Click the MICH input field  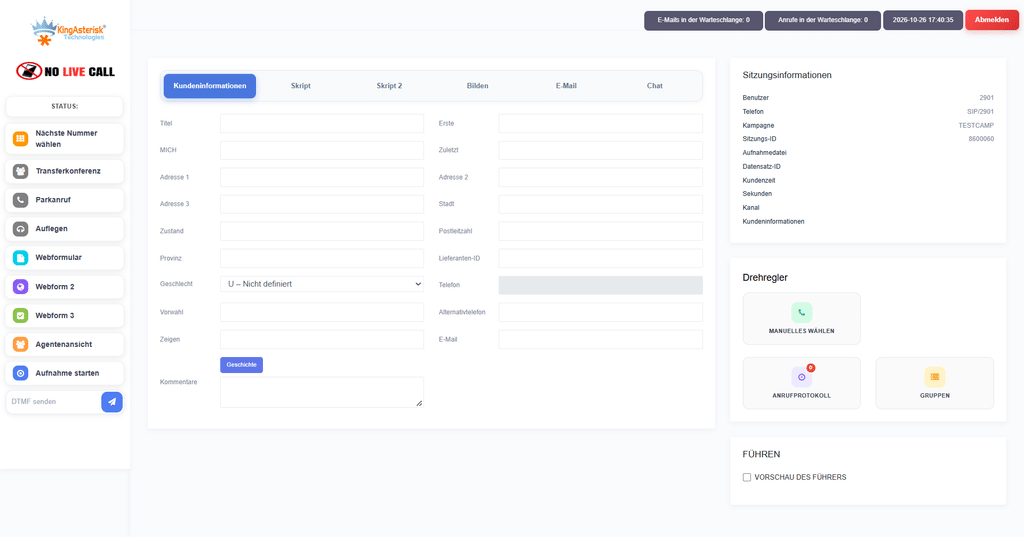tap(321, 150)
